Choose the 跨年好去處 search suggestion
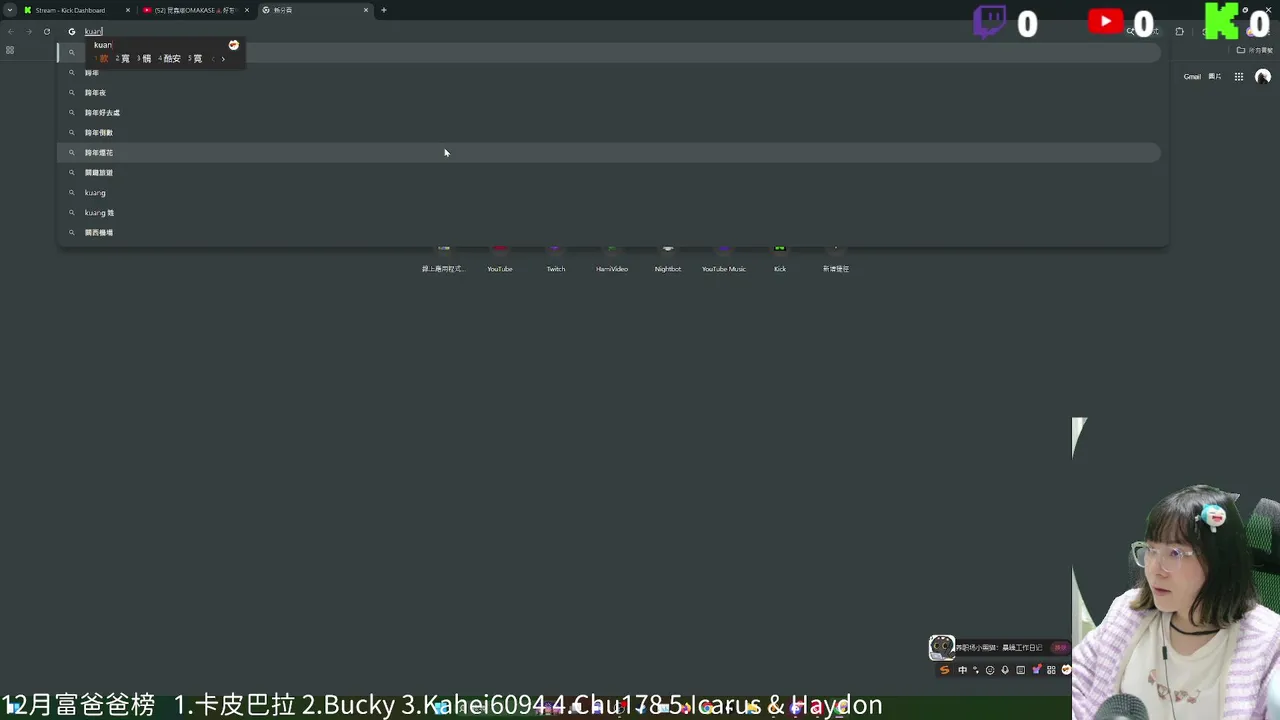Image resolution: width=1280 pixels, height=720 pixels. [609, 112]
